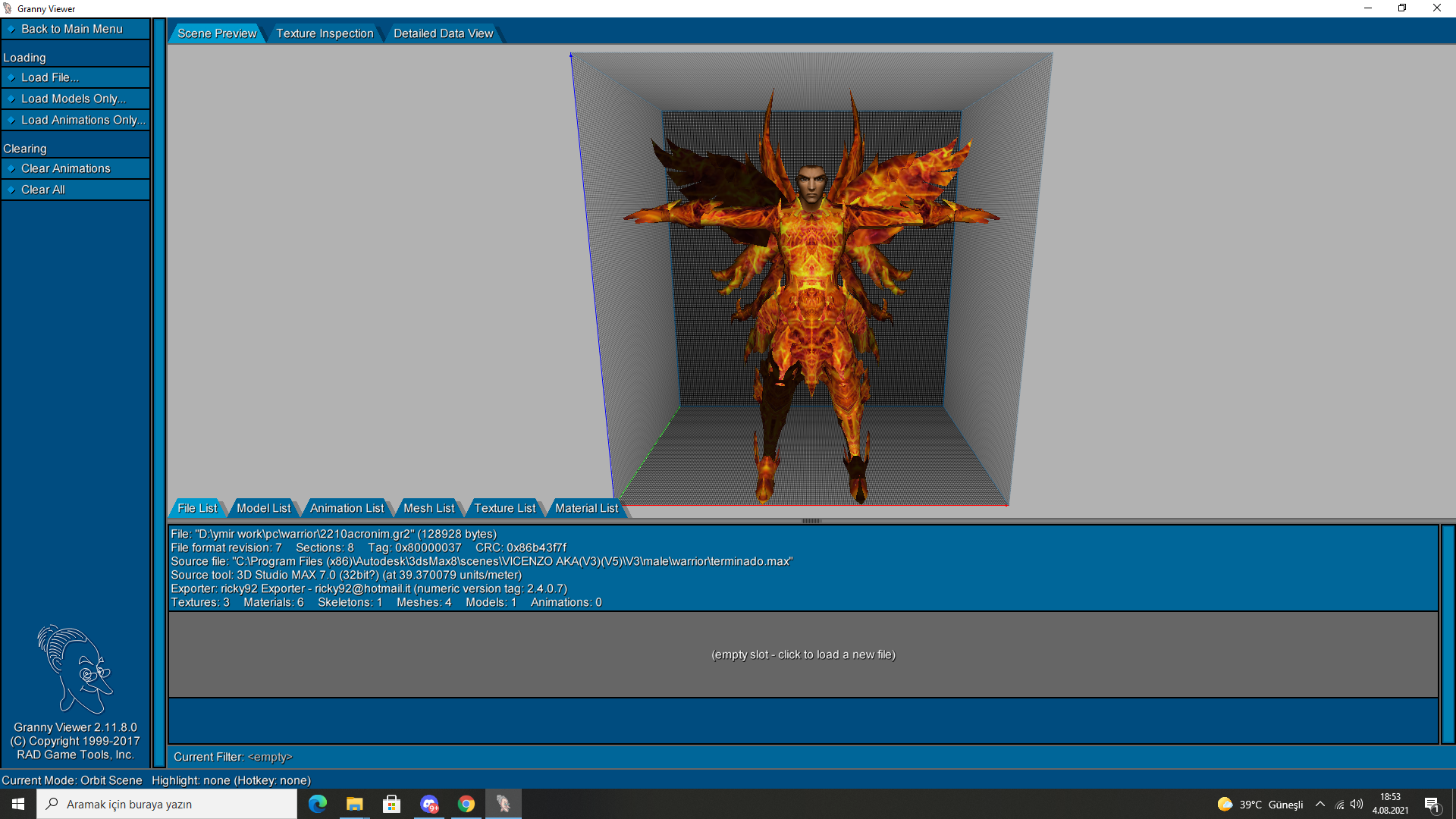Open the Mesh List tab

click(x=428, y=508)
